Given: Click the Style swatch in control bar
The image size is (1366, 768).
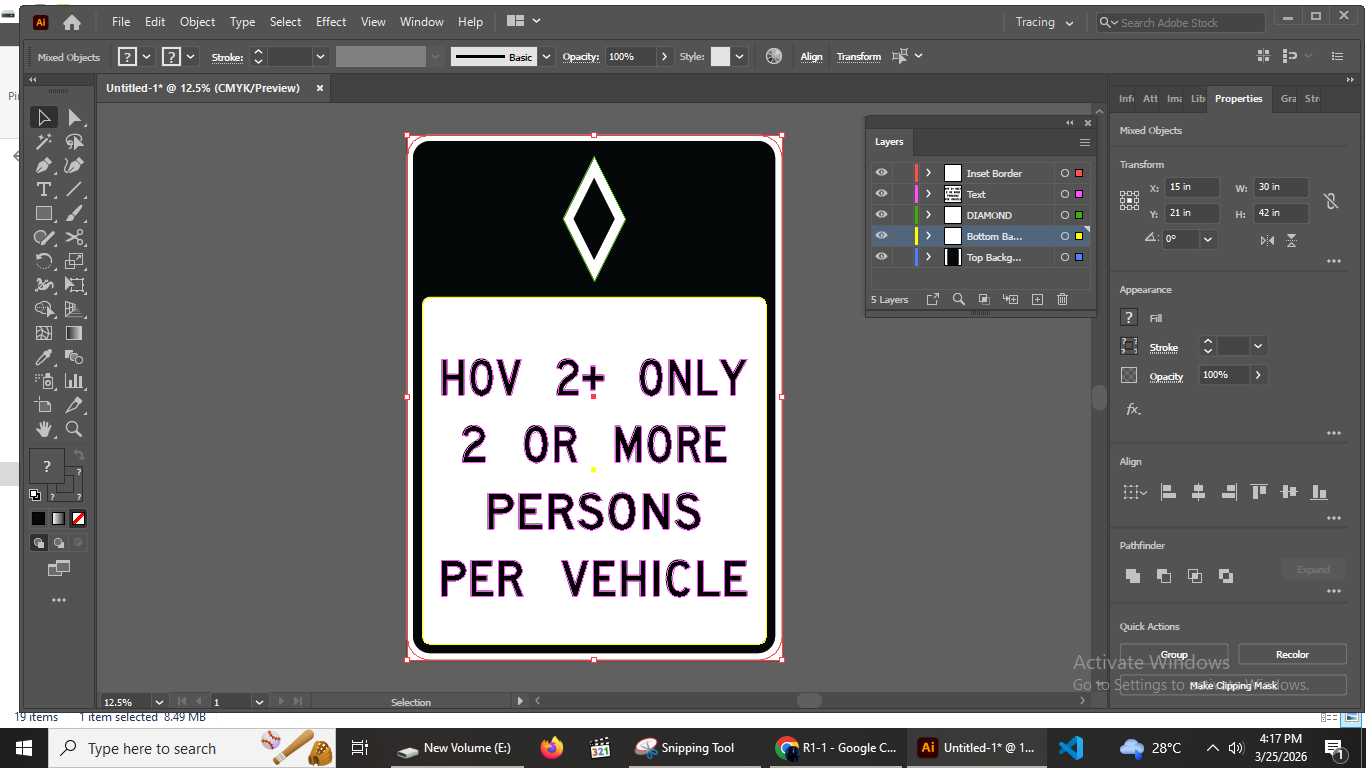Looking at the screenshot, I should 720,57.
